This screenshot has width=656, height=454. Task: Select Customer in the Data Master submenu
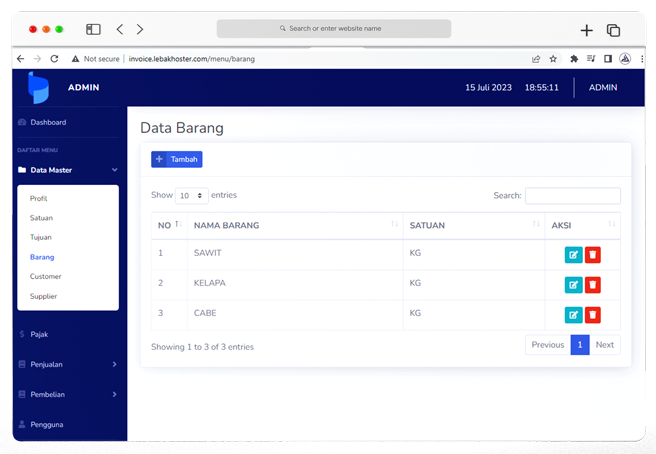click(x=46, y=276)
